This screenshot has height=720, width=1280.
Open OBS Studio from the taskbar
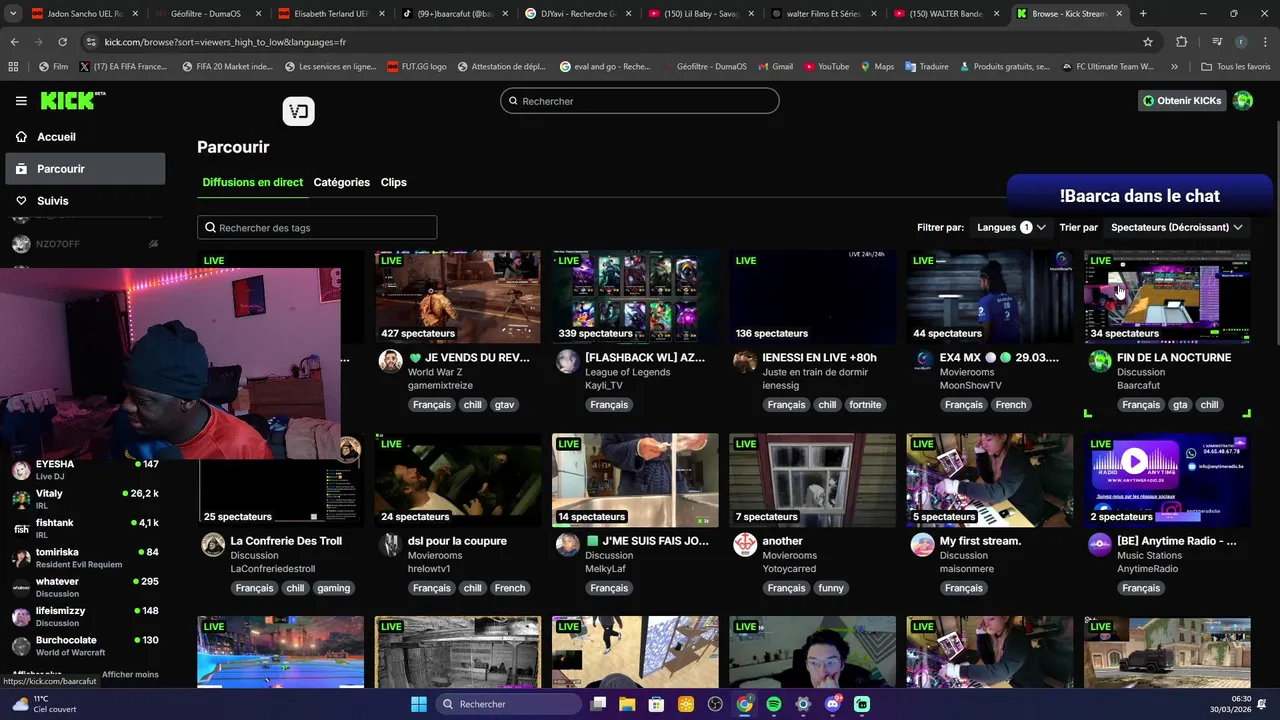715,704
